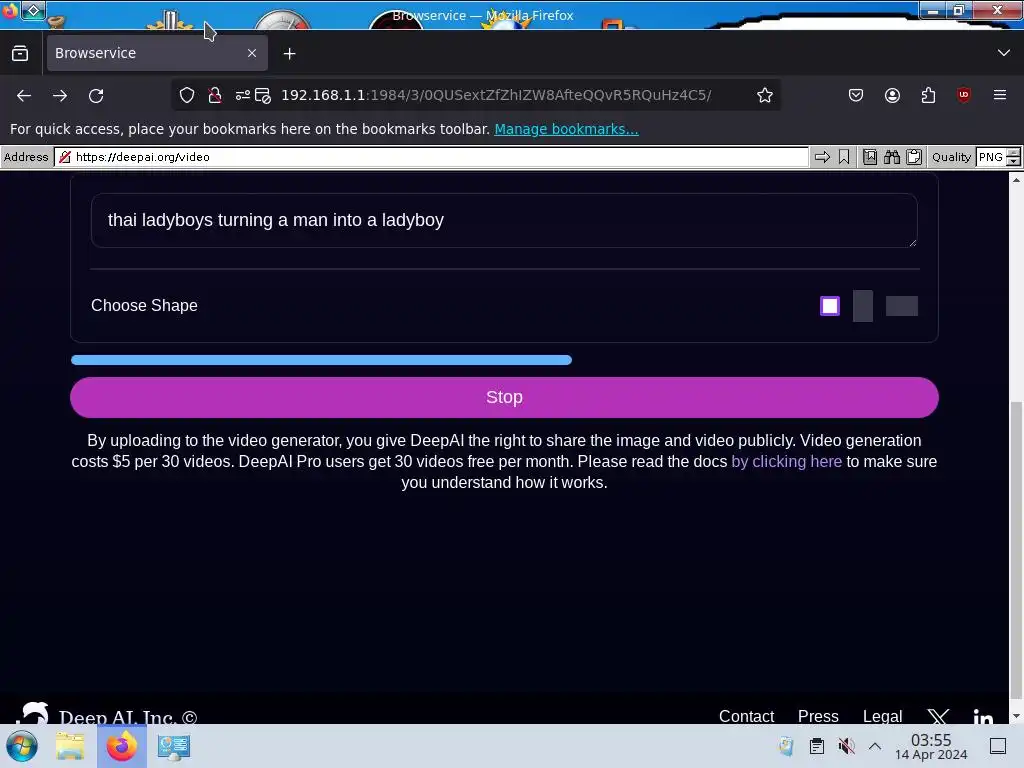Open the Windows Start button

[22, 746]
